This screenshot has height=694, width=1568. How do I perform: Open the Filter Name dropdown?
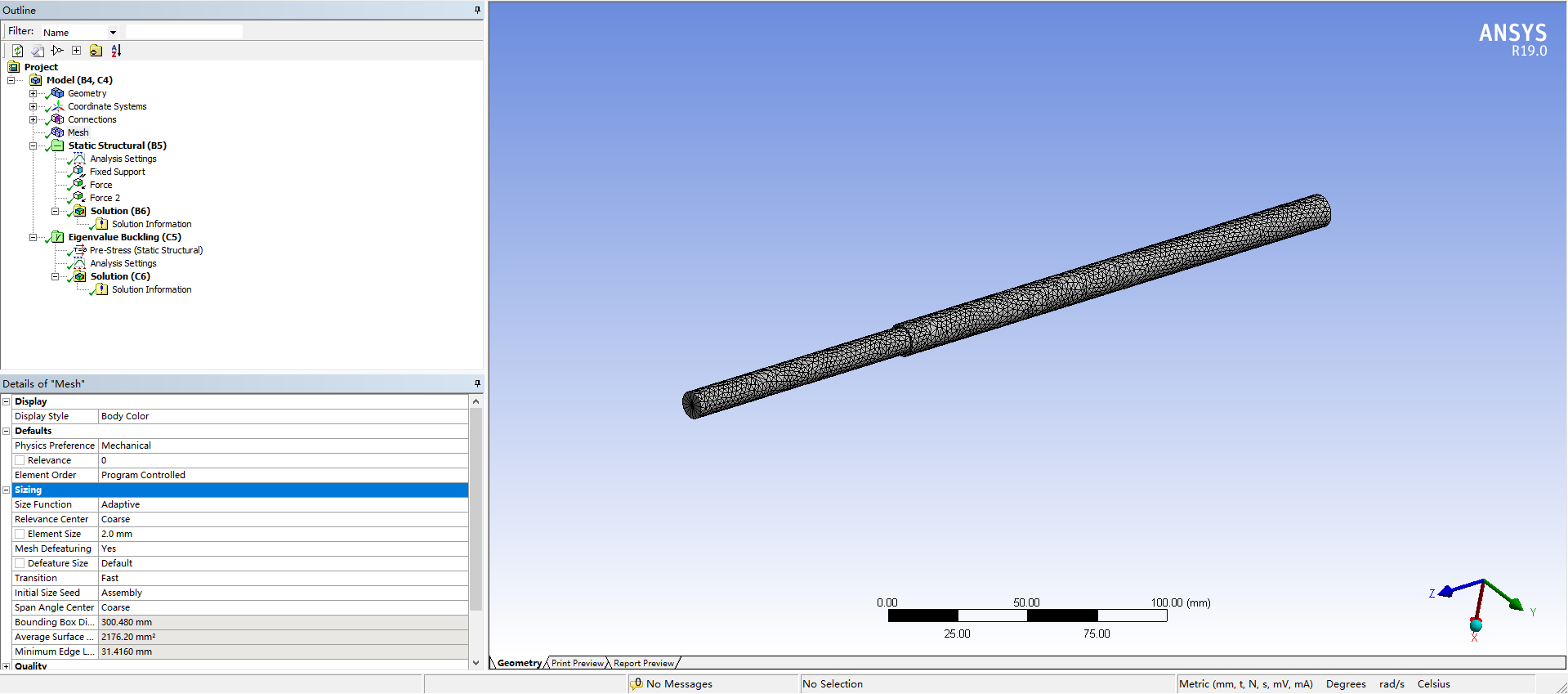pyautogui.click(x=113, y=33)
